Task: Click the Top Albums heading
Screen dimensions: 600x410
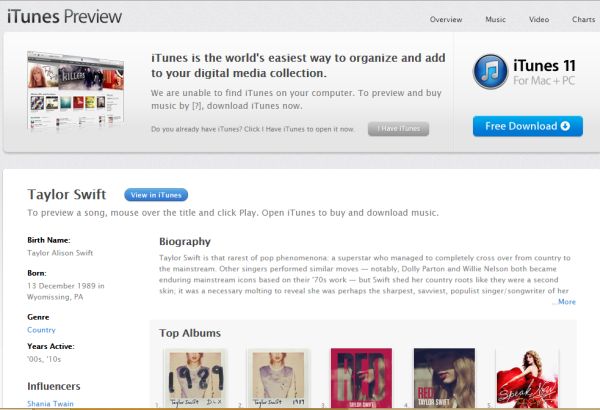Action: pos(190,333)
